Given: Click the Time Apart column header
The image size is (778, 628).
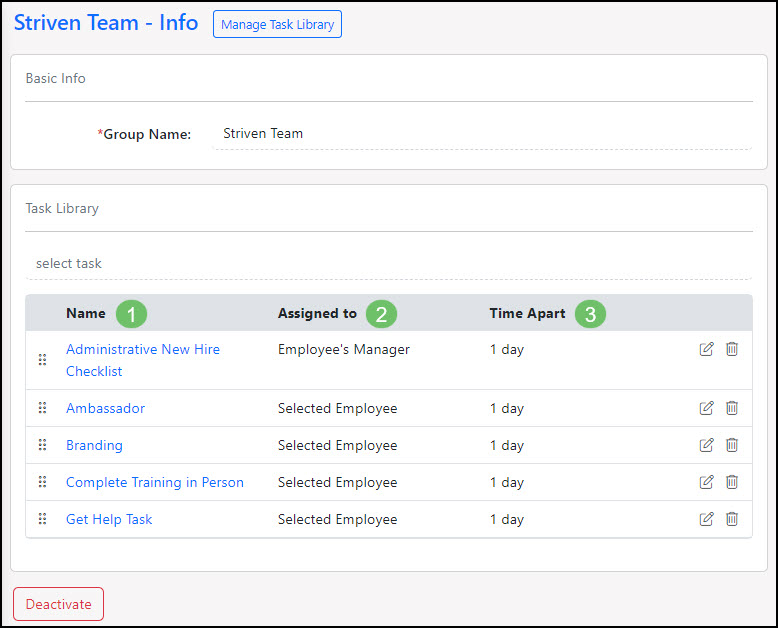Looking at the screenshot, I should pyautogui.click(x=527, y=314).
